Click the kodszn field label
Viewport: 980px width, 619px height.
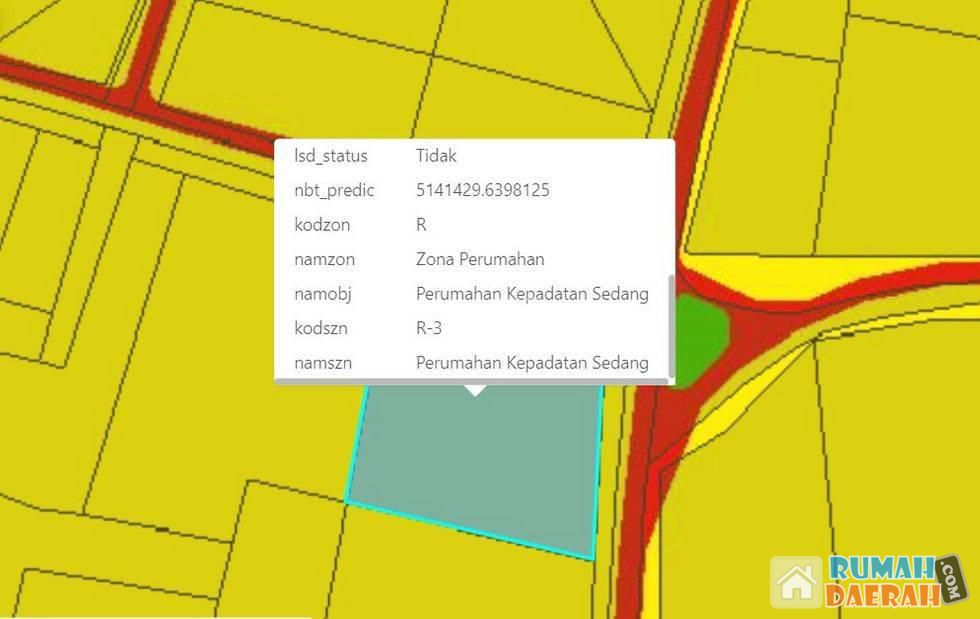(x=321, y=328)
